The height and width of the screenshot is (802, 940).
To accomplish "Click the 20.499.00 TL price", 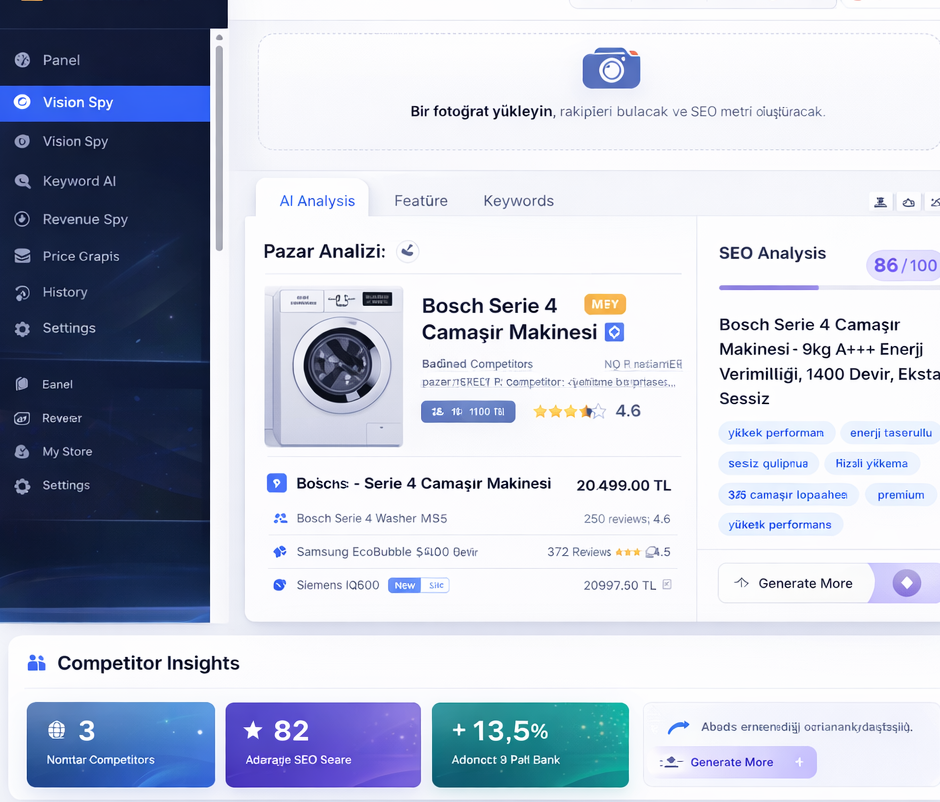I will click(623, 486).
